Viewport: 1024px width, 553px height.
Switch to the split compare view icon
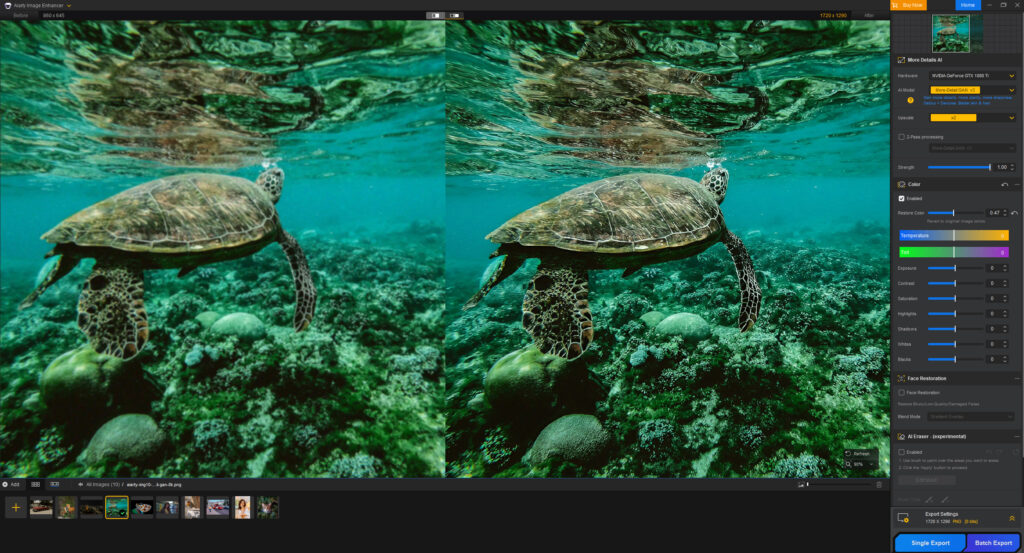[x=436, y=15]
